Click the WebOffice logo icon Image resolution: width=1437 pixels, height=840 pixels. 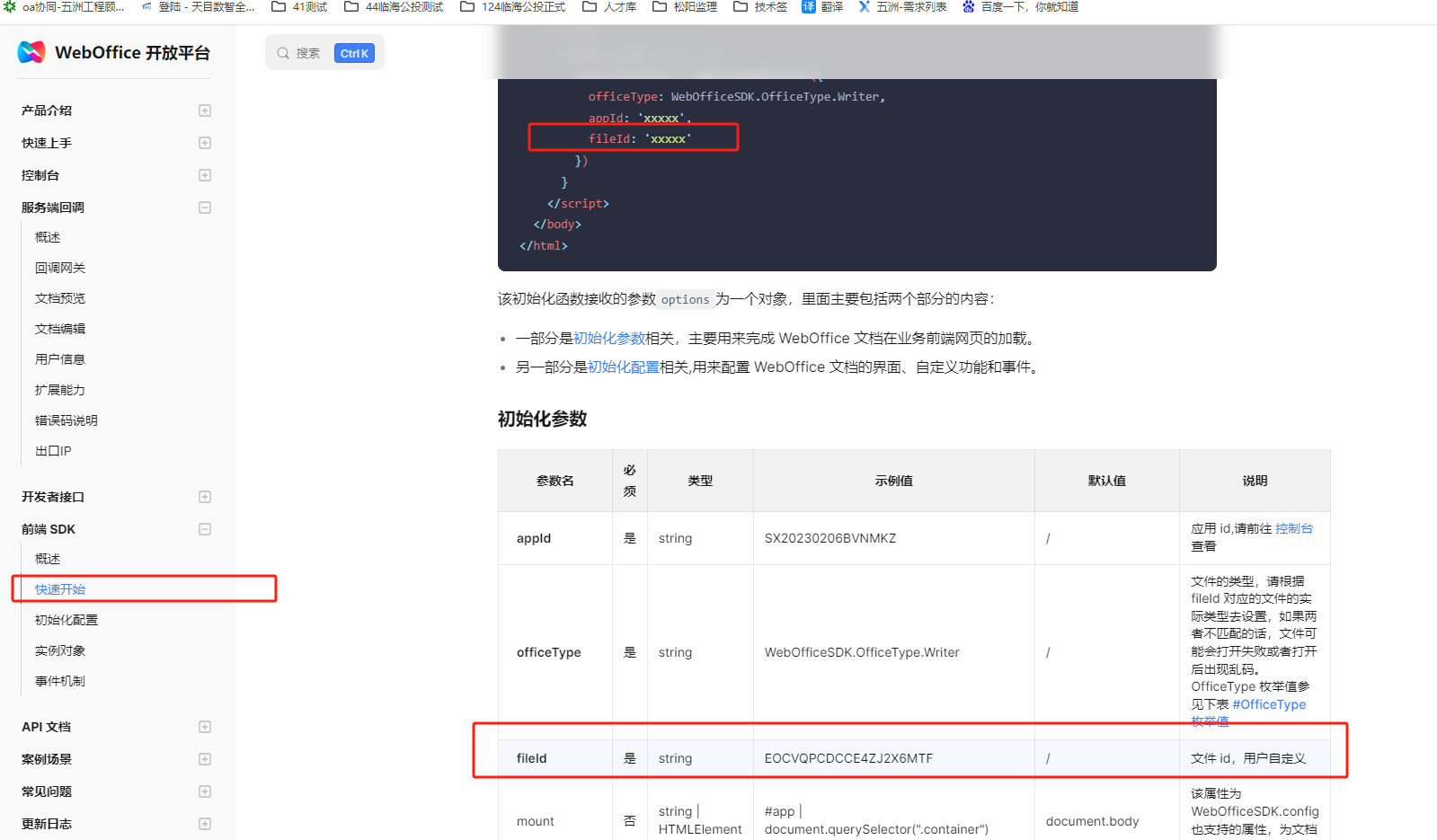[31, 52]
